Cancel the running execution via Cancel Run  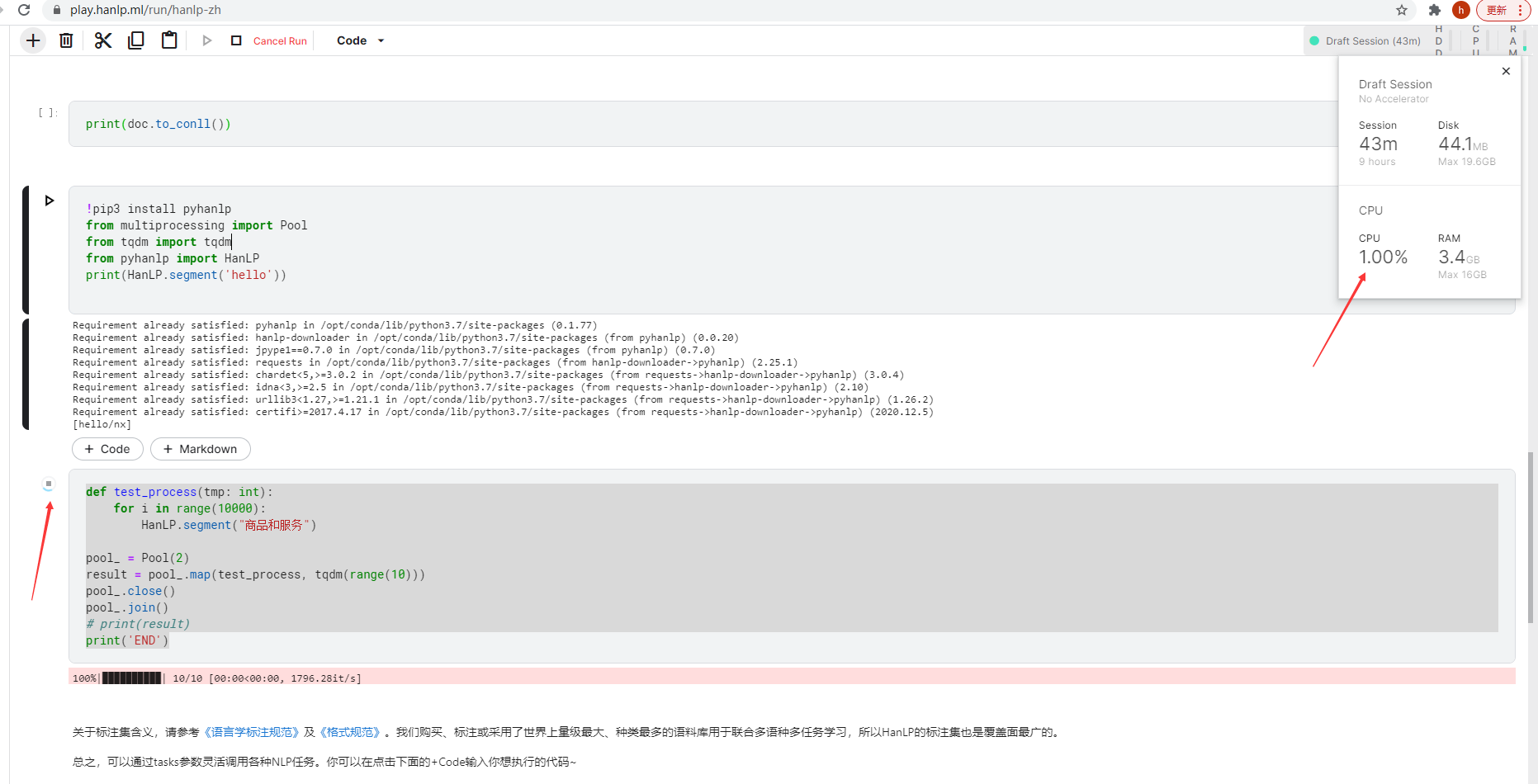pos(280,41)
